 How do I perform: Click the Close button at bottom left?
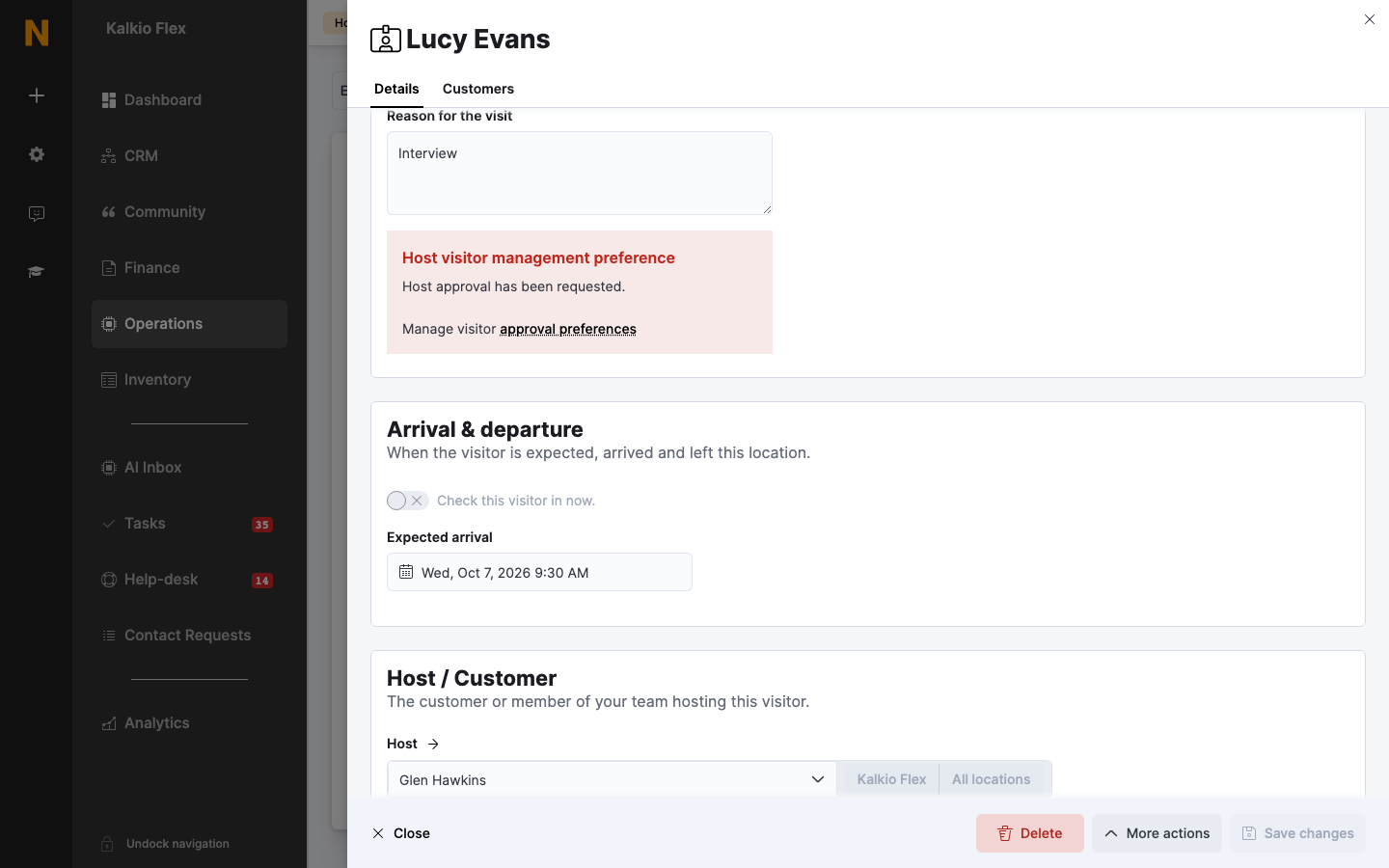pos(401,833)
